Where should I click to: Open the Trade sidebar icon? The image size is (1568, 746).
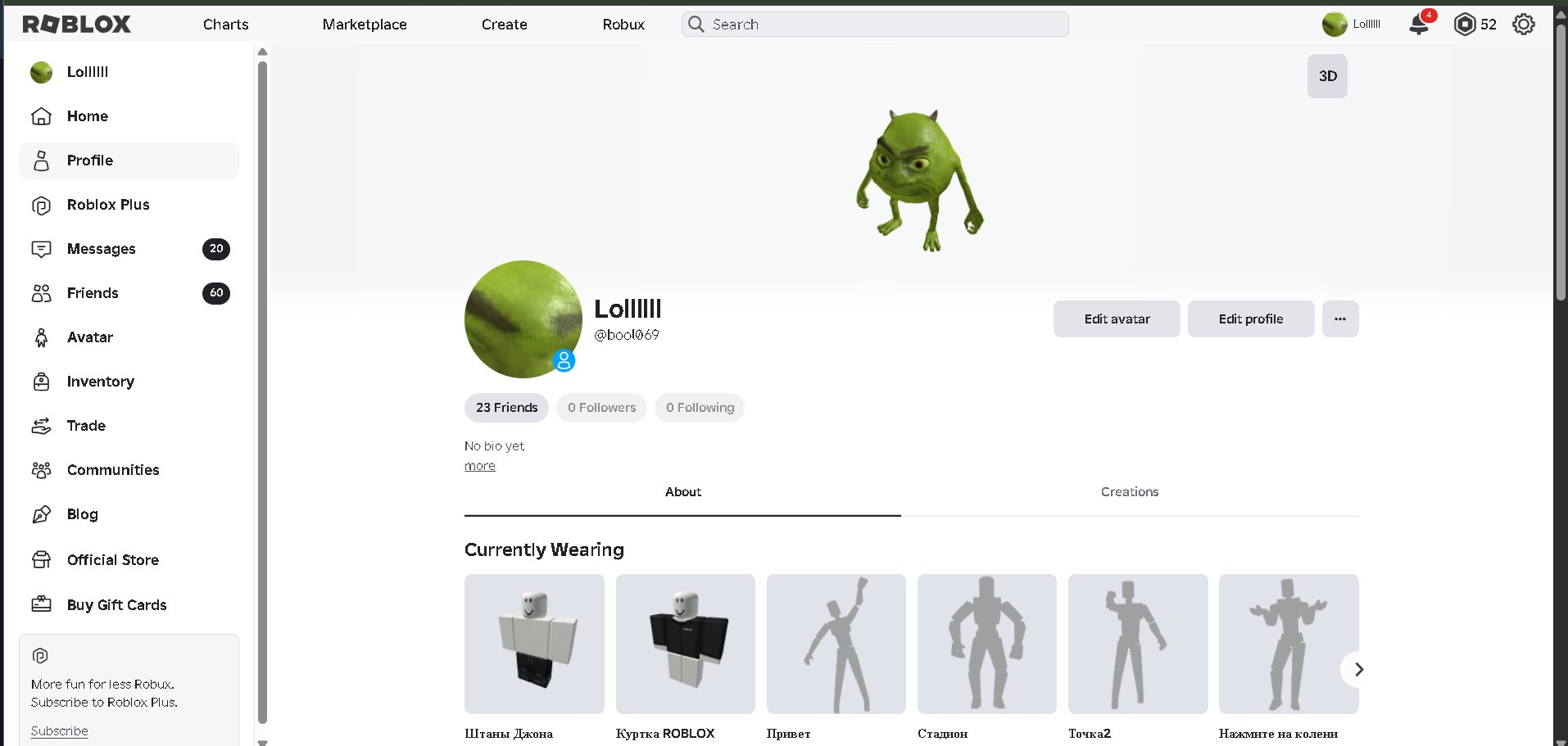click(41, 426)
